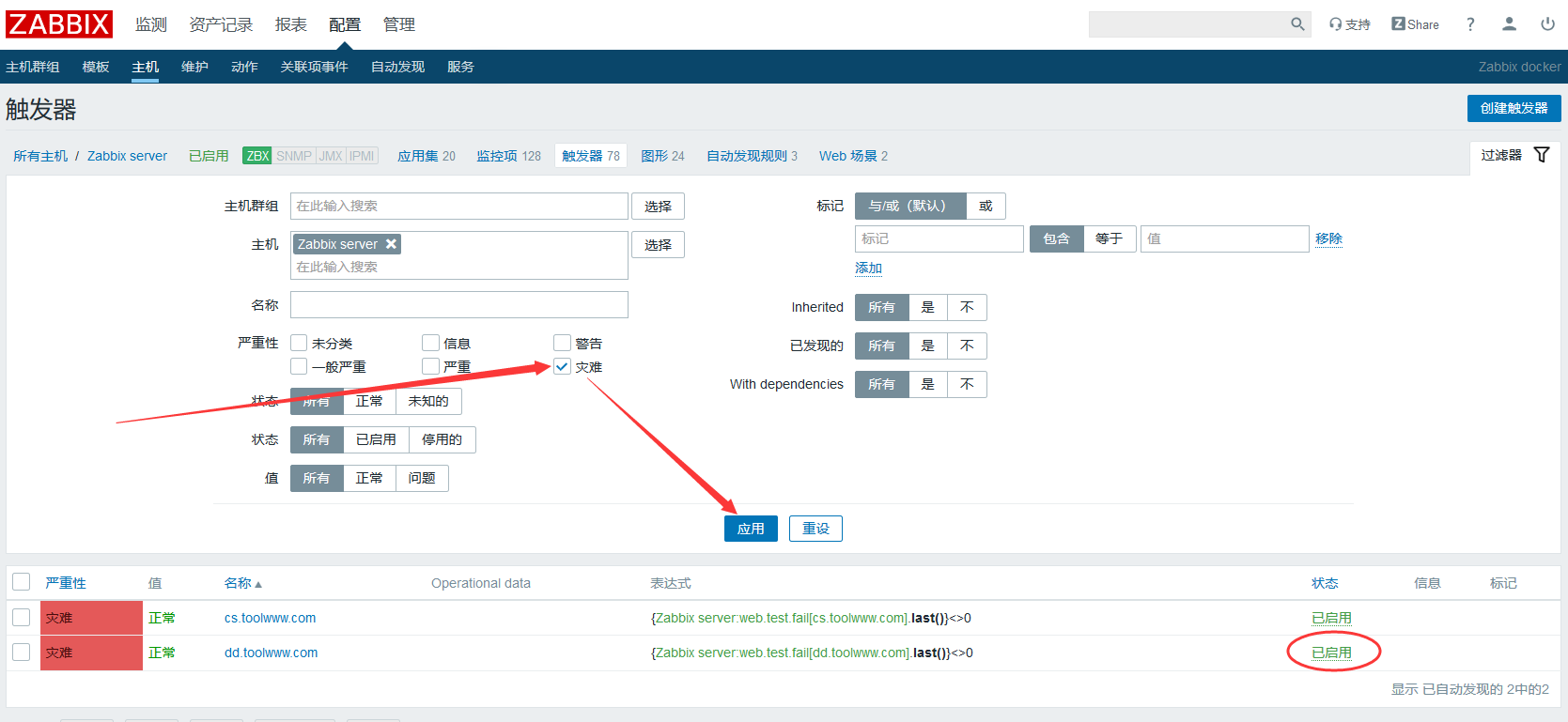The height and width of the screenshot is (722, 1568).
Task: Select 或 tag evaluation option
Action: (986, 206)
